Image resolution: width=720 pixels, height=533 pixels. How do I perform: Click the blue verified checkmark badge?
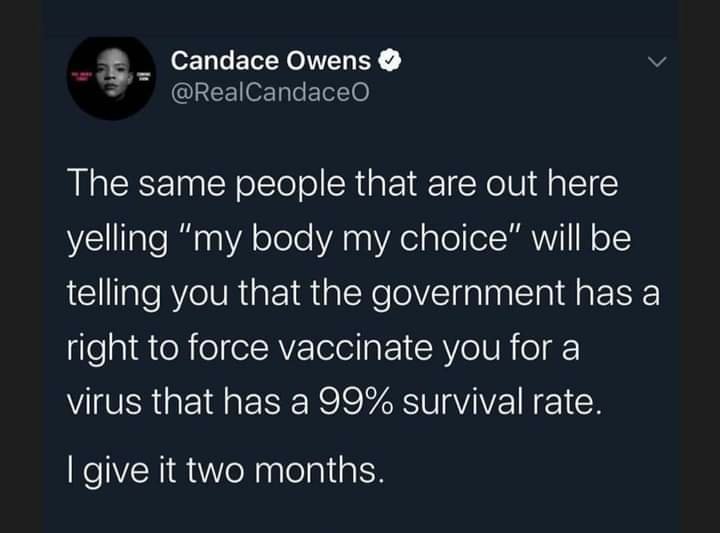pos(391,61)
